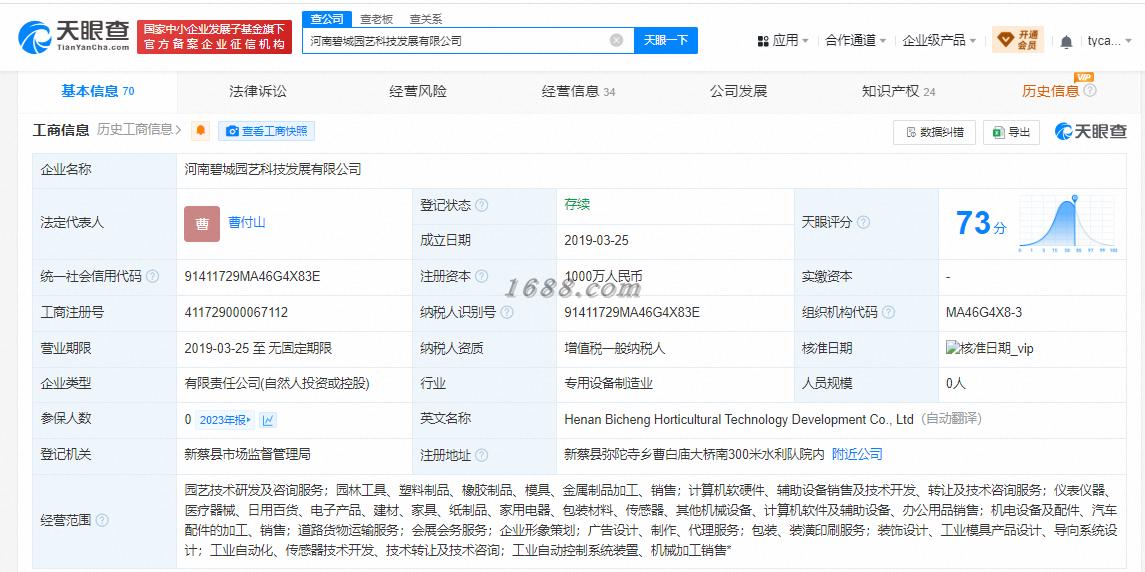Viewport: 1145px width, 572px height.
Task: Click the 导出 export button
Action: 1011,132
